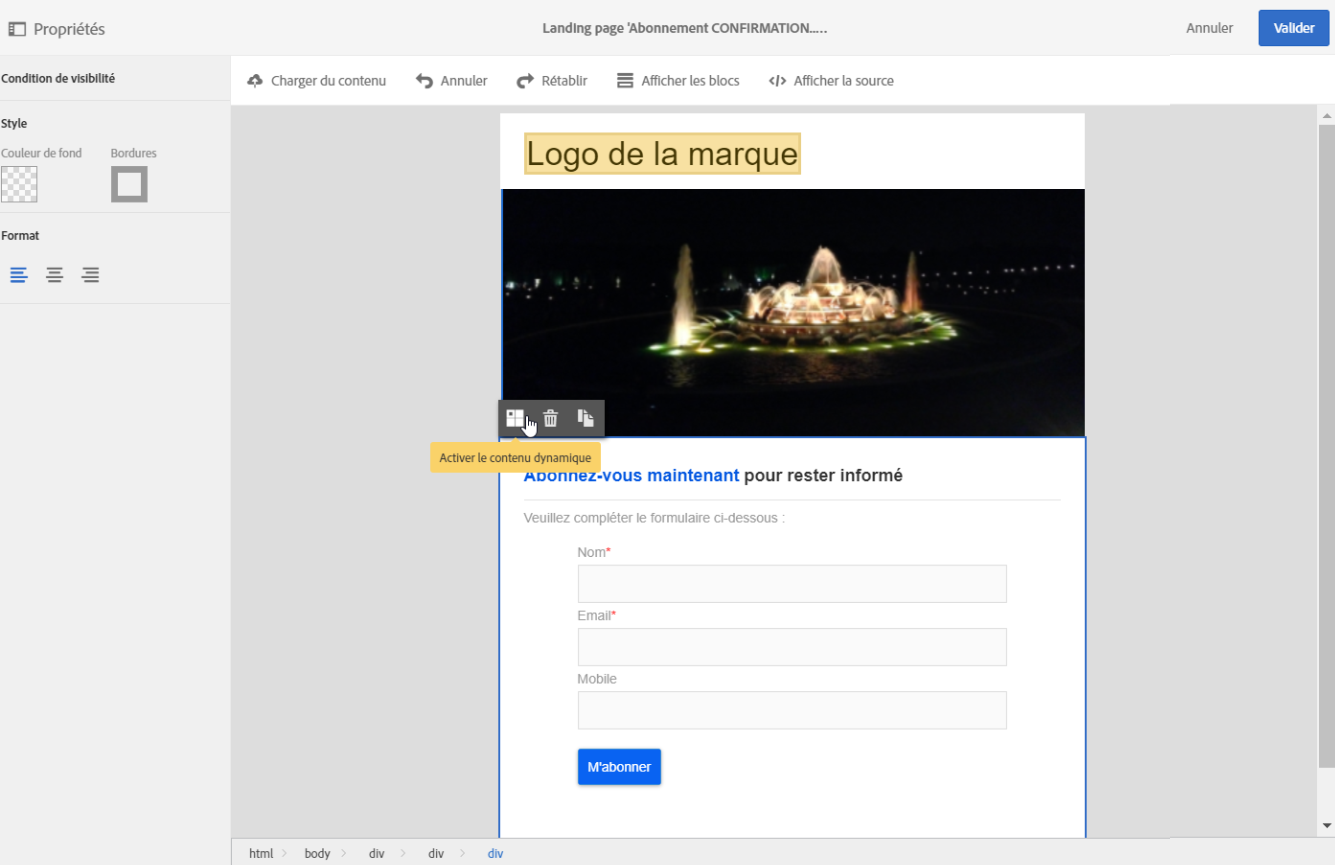This screenshot has width=1335, height=865.
Task: Select body in the breadcrumb
Action: [x=317, y=853]
